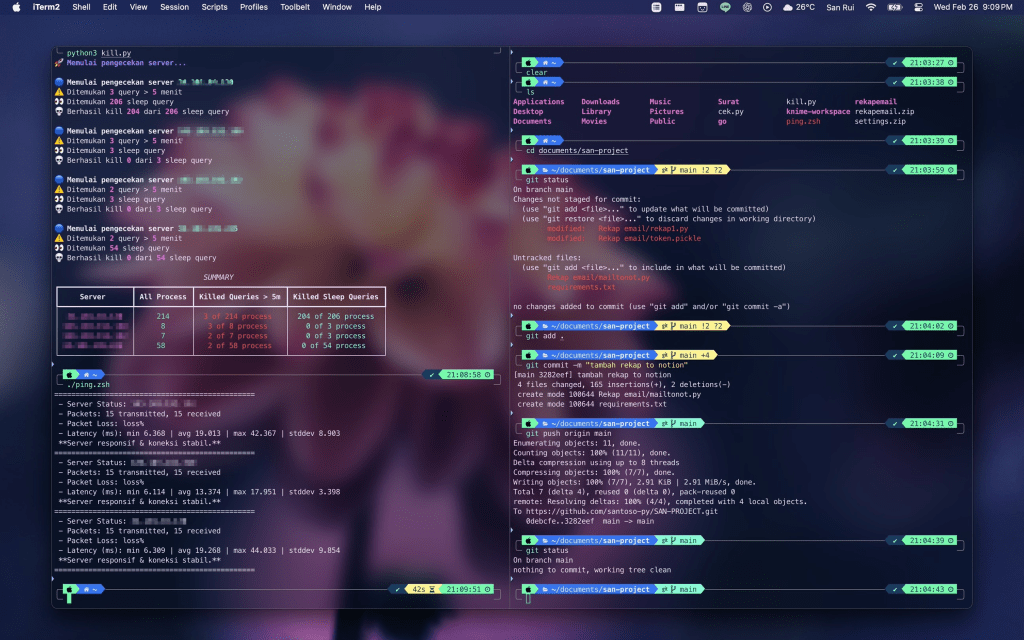Open ChatGPT icon in the menu bar
The width and height of the screenshot is (1024, 640).
point(747,7)
